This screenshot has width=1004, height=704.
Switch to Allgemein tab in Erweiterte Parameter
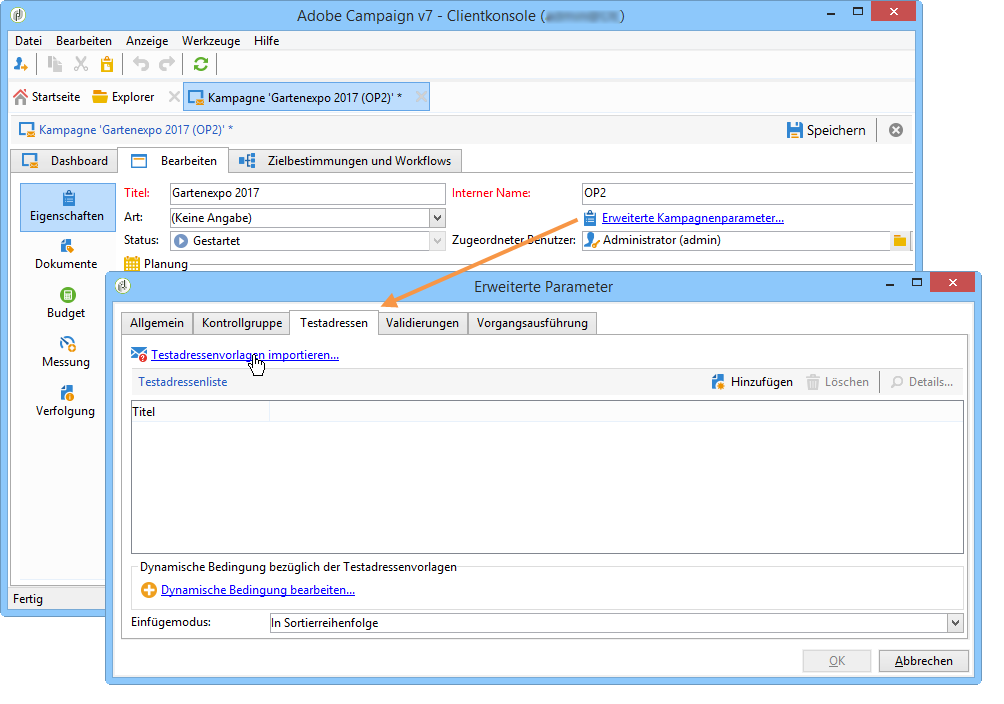pos(157,323)
